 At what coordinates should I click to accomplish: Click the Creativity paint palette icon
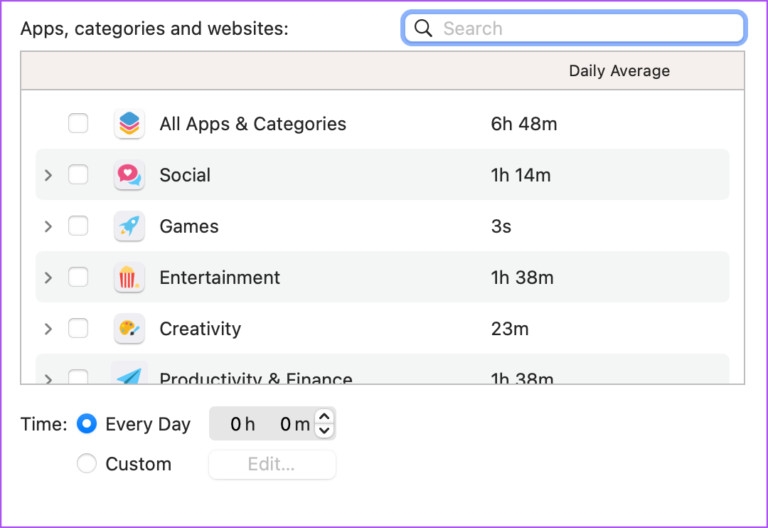(129, 329)
